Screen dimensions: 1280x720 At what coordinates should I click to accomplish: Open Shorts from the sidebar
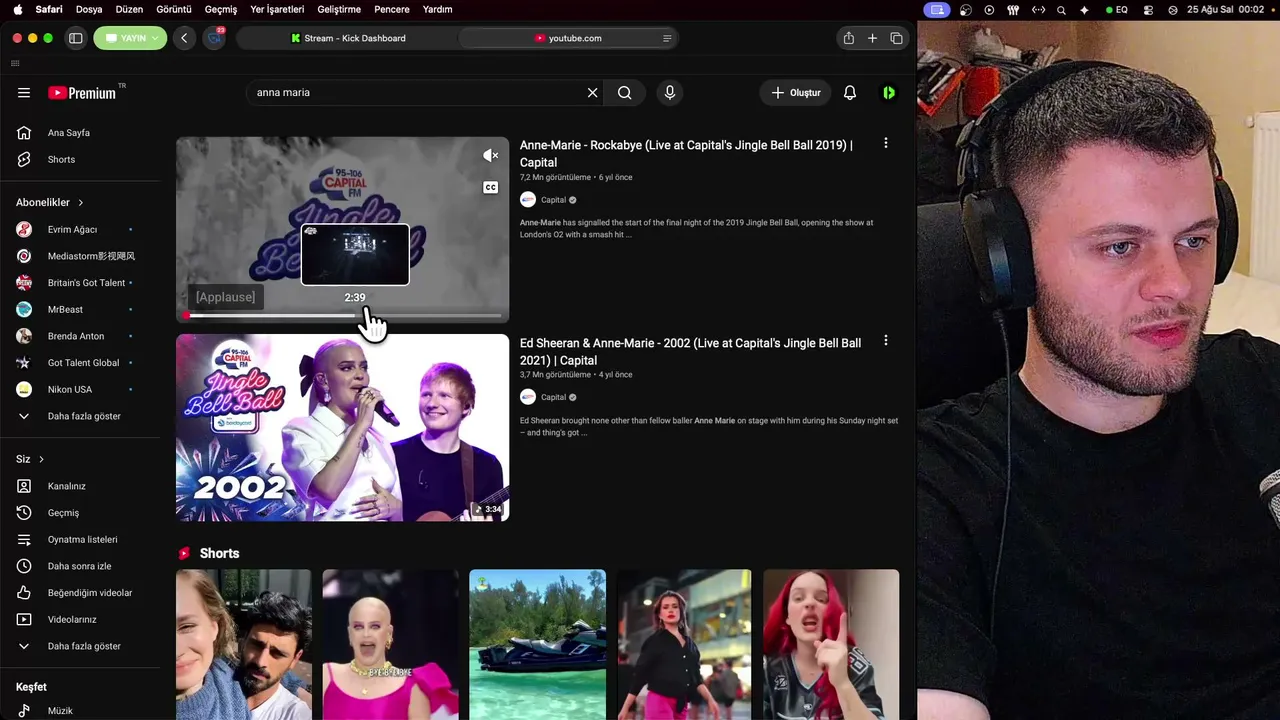click(80, 160)
